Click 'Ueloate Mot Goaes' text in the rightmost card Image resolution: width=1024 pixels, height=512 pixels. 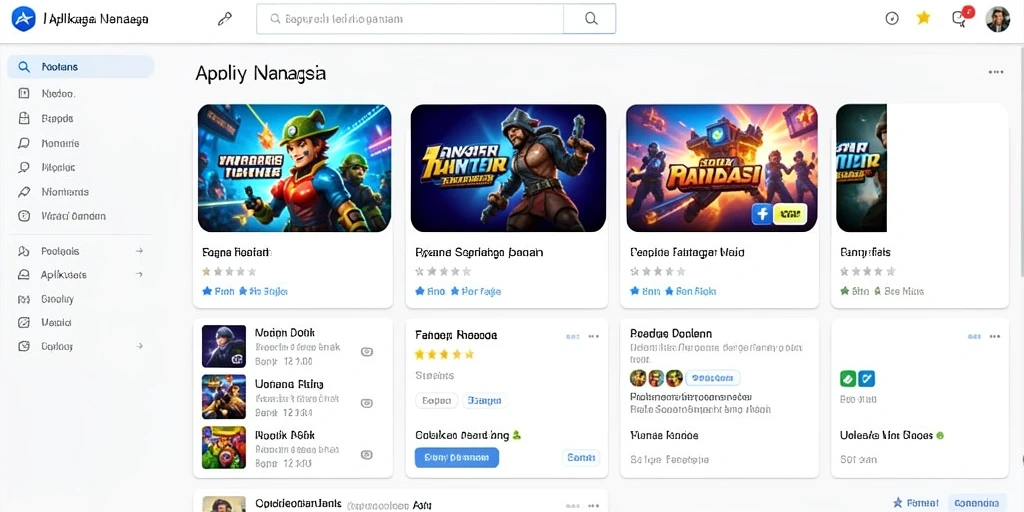click(x=887, y=435)
